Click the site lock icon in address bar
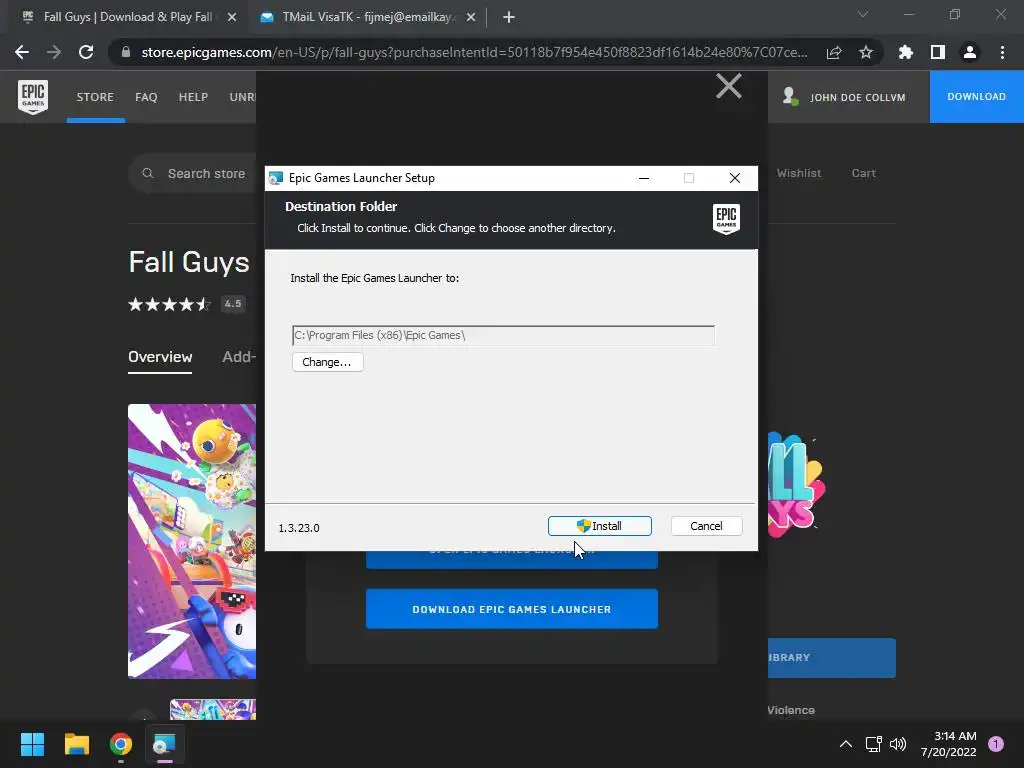The width and height of the screenshot is (1024, 768). (126, 52)
